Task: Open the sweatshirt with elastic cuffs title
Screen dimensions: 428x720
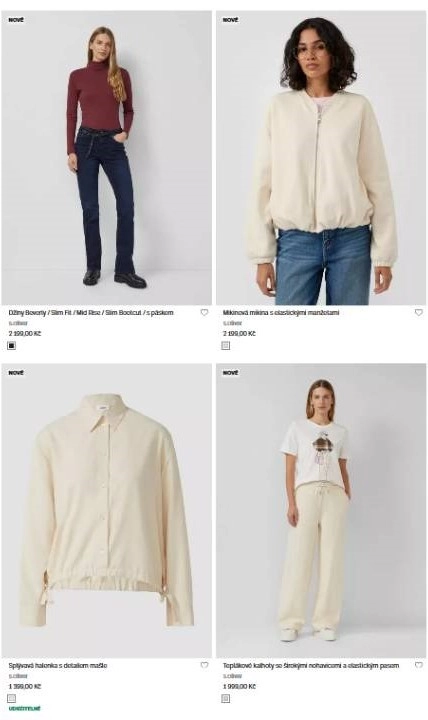Action: pos(281,313)
